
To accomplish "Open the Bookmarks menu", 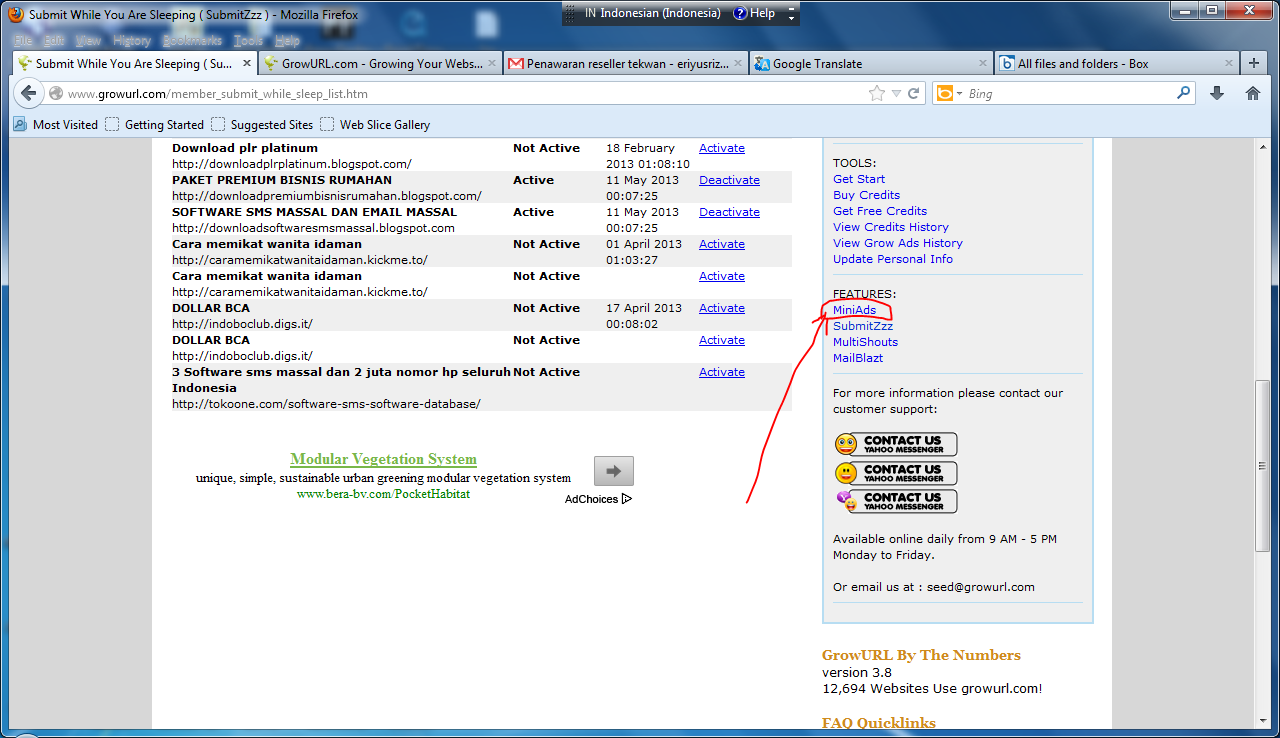I will (x=192, y=41).
